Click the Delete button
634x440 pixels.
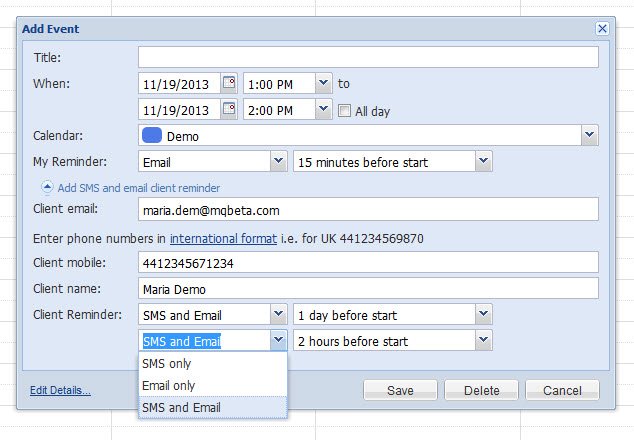pyautogui.click(x=481, y=390)
